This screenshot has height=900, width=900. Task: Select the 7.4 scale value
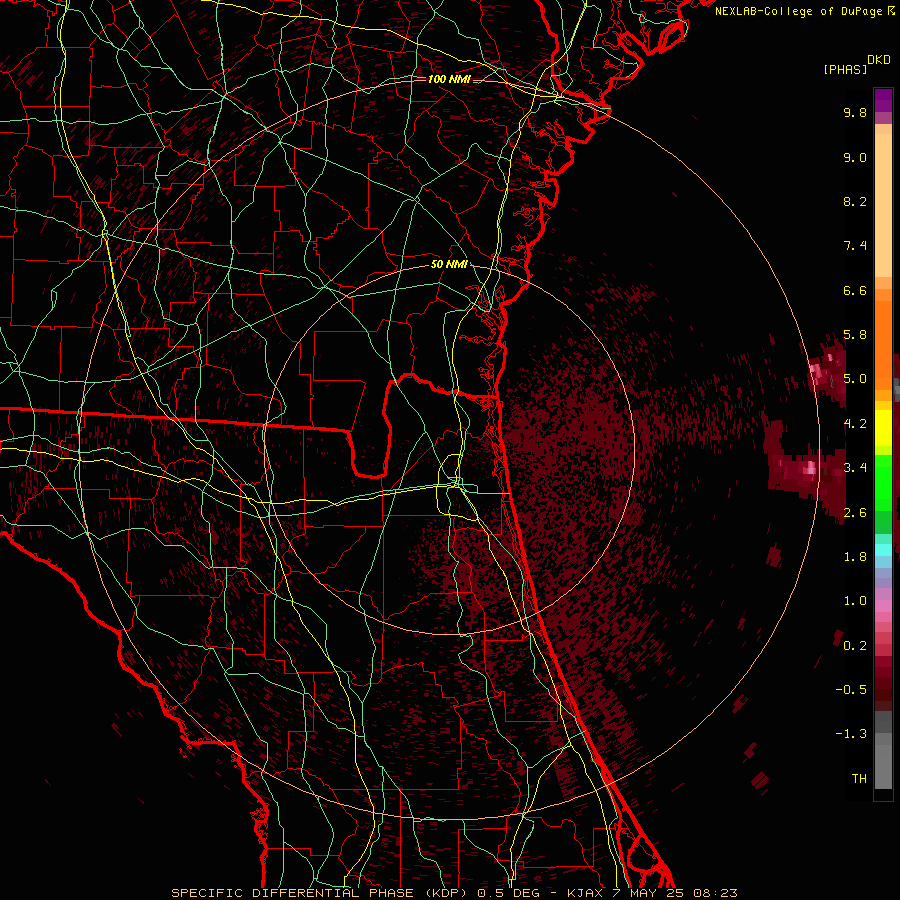click(855, 246)
